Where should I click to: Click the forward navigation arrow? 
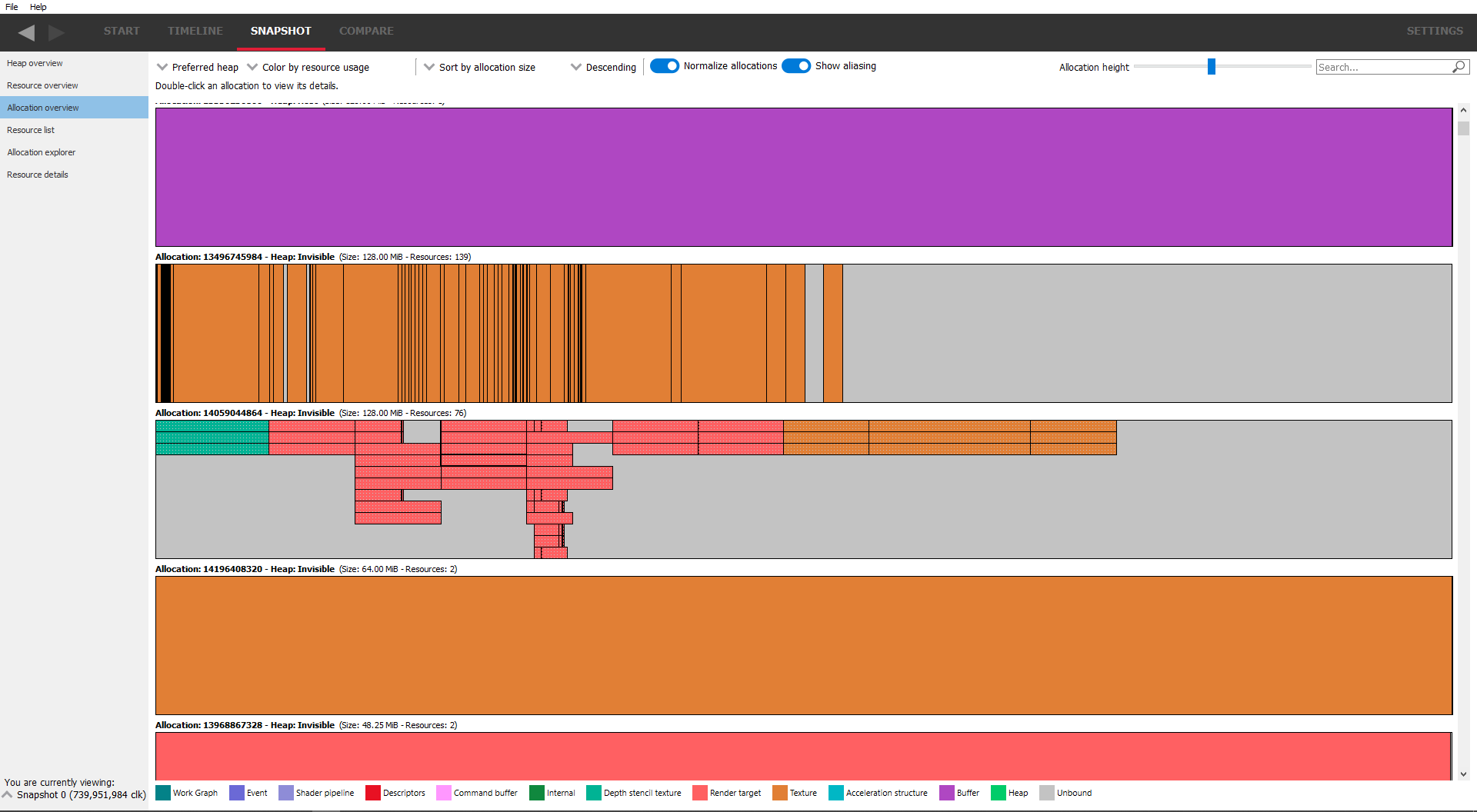coord(56,32)
